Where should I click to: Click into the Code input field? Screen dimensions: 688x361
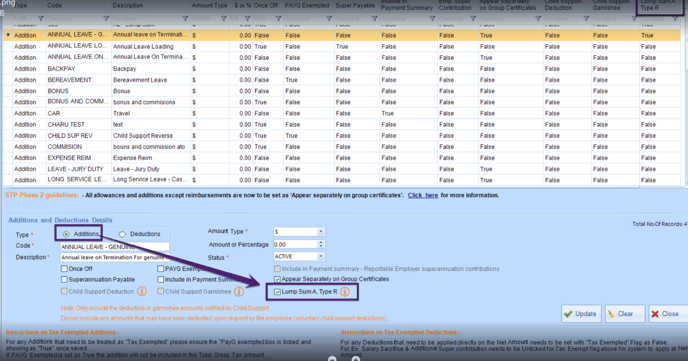115,247
